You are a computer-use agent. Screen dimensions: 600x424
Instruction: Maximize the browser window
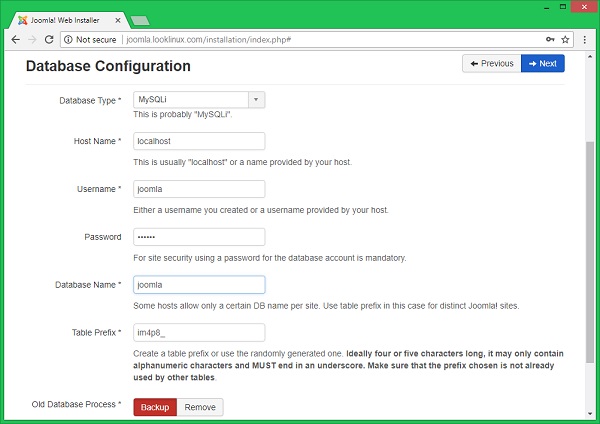pyautogui.click(x=563, y=7)
